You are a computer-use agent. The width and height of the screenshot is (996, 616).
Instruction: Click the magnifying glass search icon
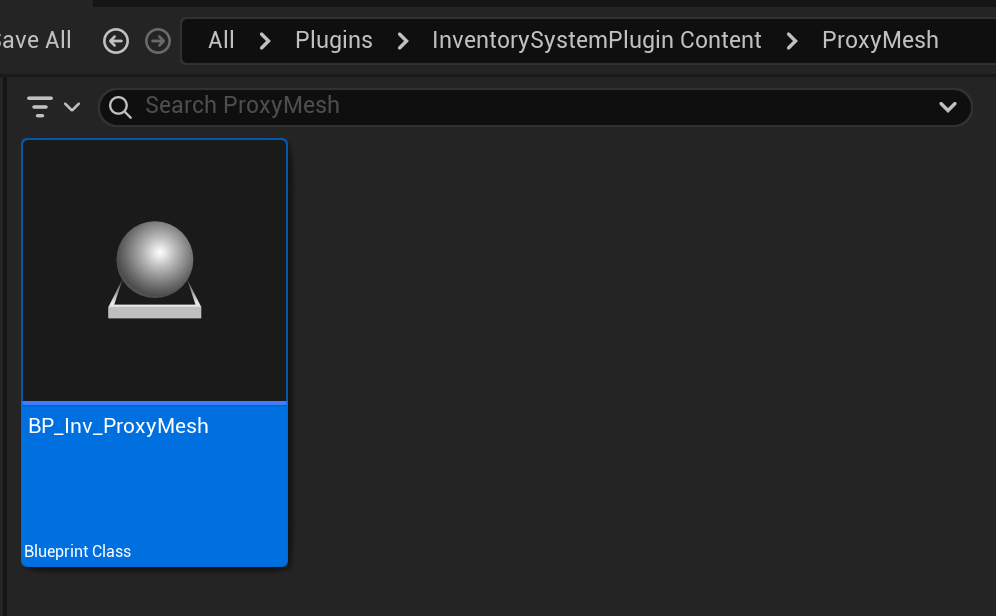(x=120, y=107)
